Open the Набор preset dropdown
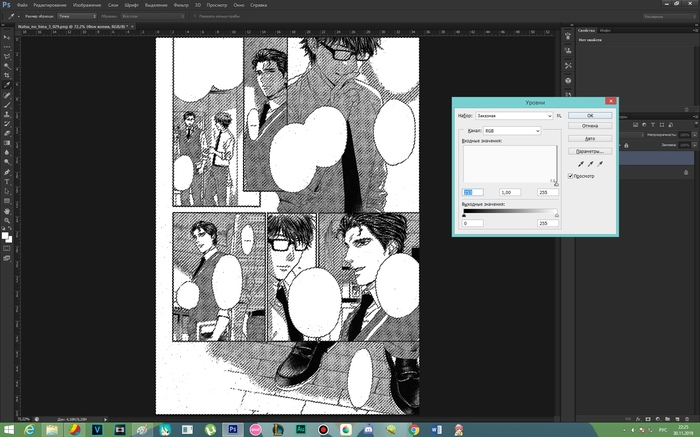The width and height of the screenshot is (700, 437). pyautogui.click(x=514, y=116)
